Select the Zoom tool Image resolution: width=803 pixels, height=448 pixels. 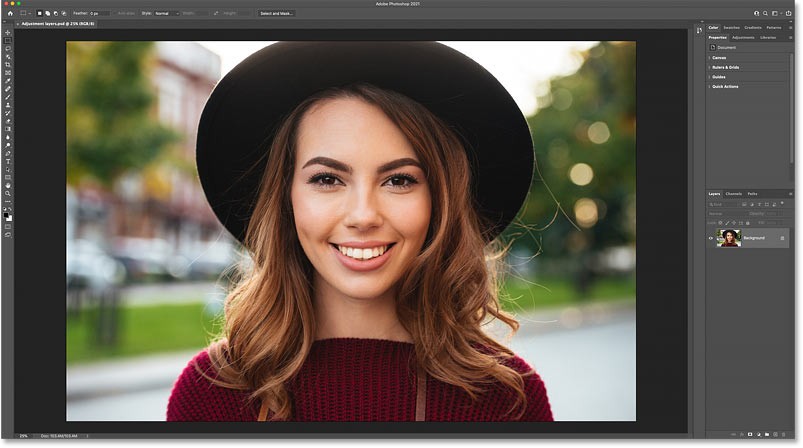point(8,193)
